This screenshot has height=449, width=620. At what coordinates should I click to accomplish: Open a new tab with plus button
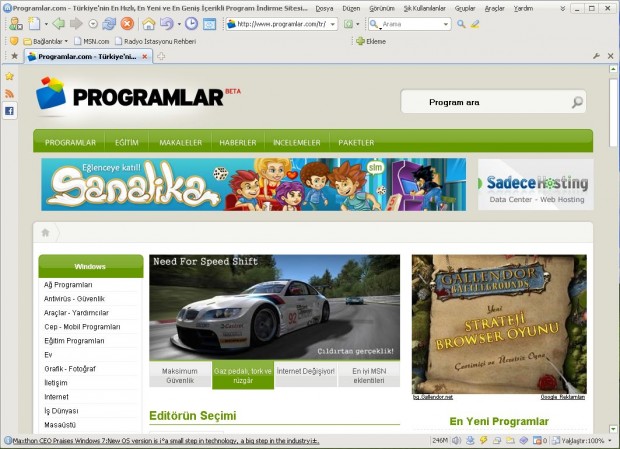click(x=161, y=57)
